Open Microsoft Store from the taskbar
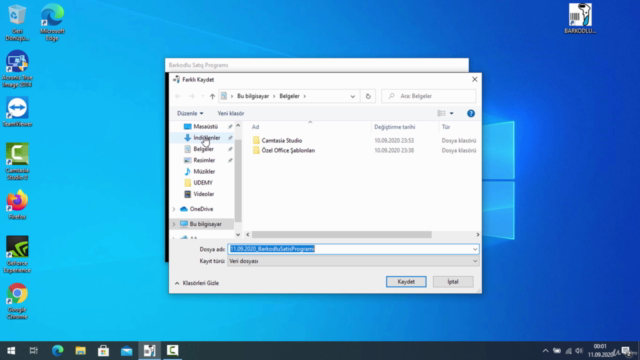The image size is (640, 360). coord(103,351)
